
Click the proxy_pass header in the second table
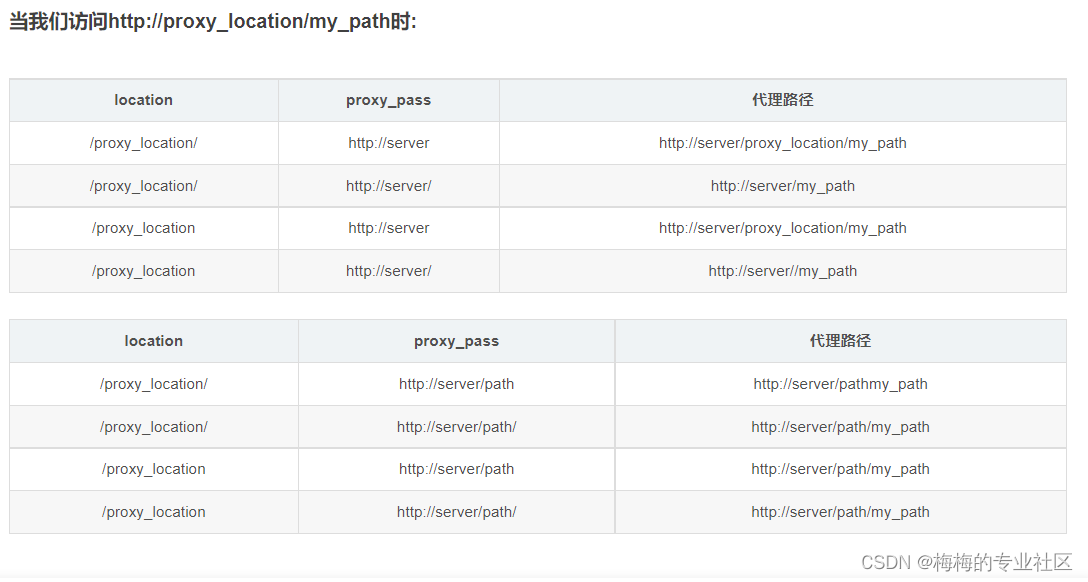(x=456, y=341)
